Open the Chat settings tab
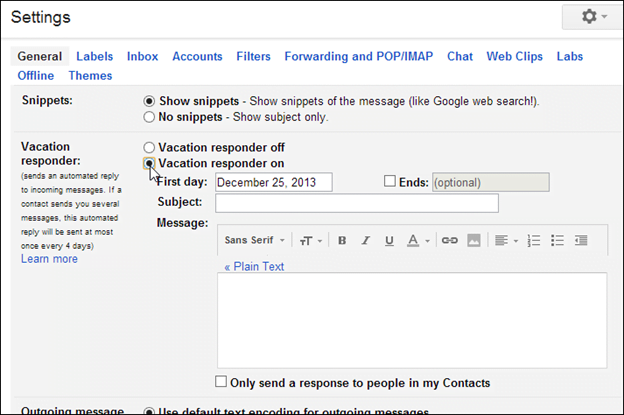 pyautogui.click(x=460, y=57)
